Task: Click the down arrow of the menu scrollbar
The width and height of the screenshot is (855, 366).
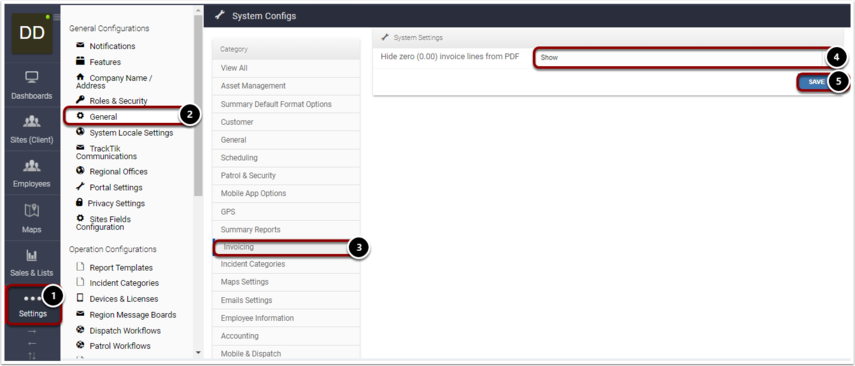Action: point(198,353)
